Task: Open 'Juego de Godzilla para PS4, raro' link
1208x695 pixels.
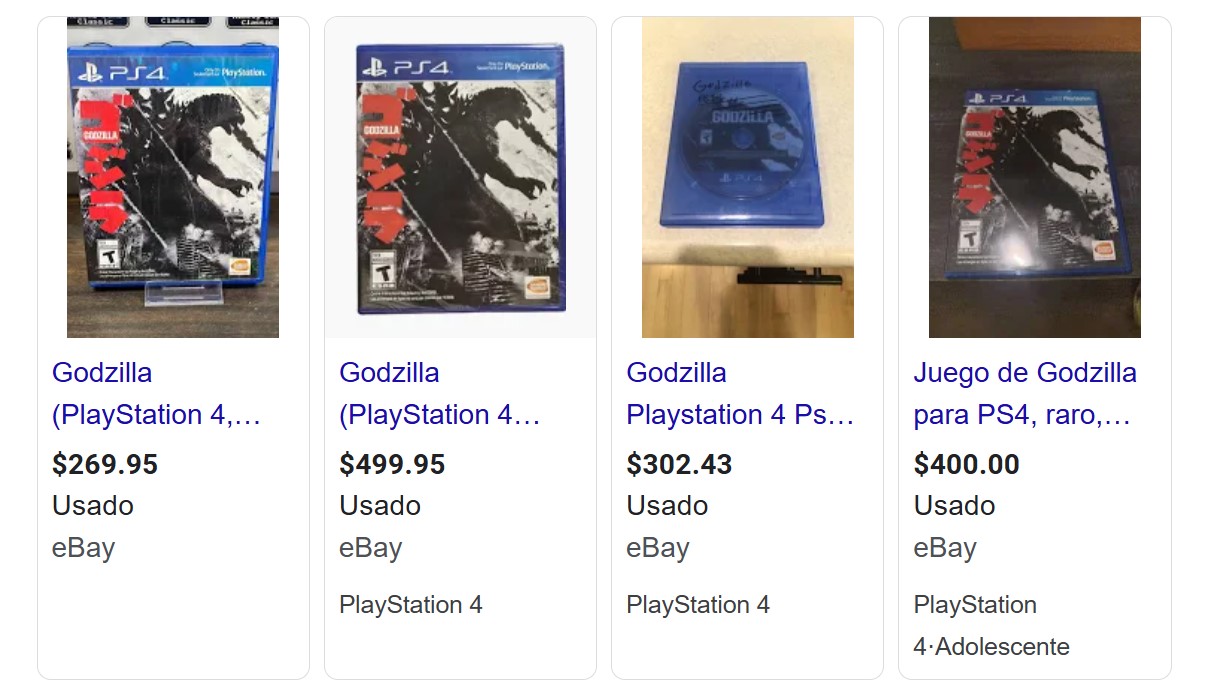Action: (1024, 393)
